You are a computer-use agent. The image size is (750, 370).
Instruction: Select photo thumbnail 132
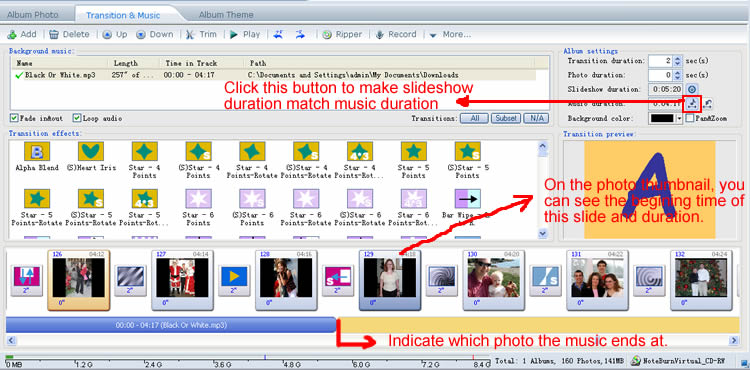[x=701, y=280]
